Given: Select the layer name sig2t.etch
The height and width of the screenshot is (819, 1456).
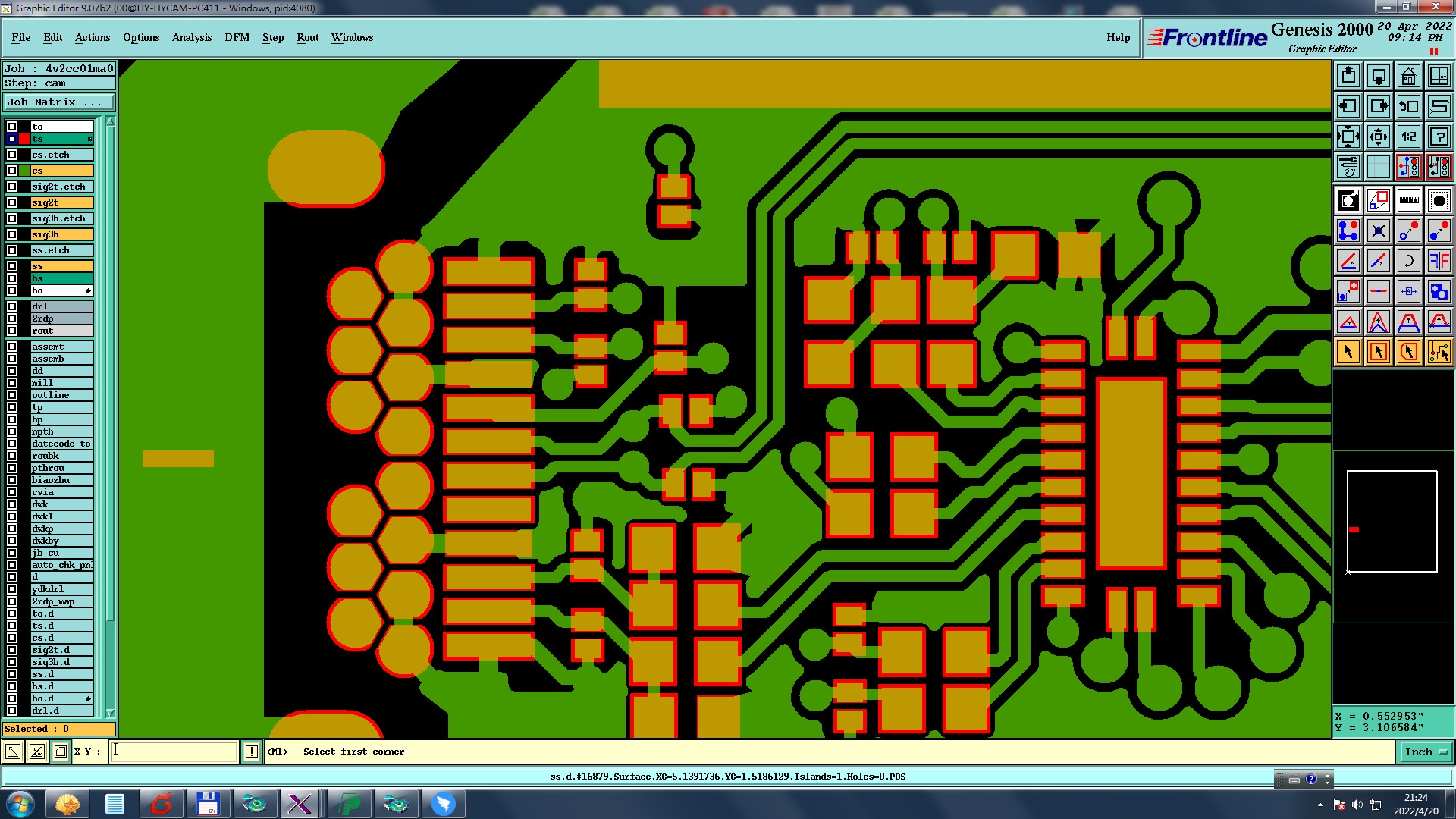Looking at the screenshot, I should point(61,187).
